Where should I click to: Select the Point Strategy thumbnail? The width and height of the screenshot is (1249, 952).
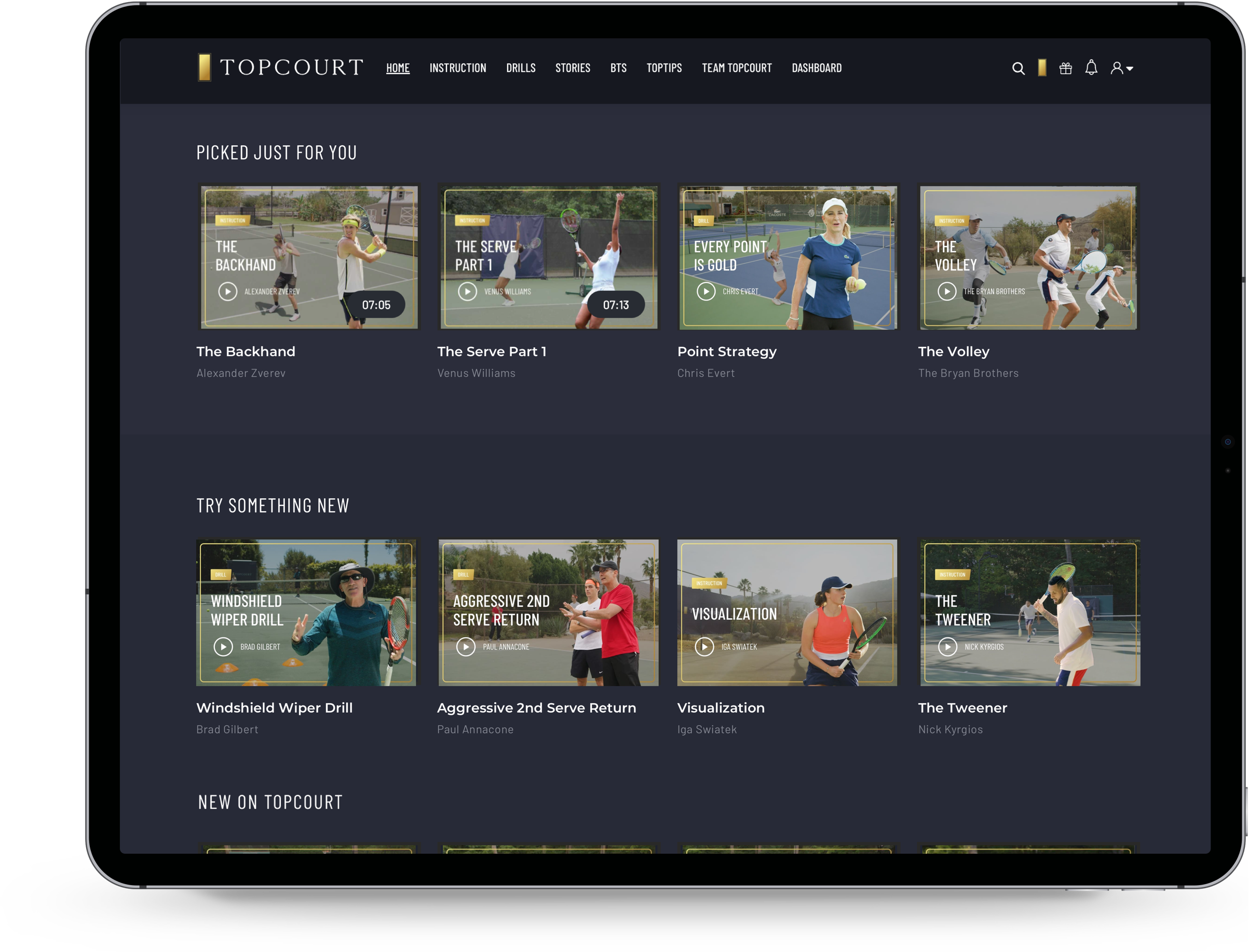pyautogui.click(x=787, y=257)
